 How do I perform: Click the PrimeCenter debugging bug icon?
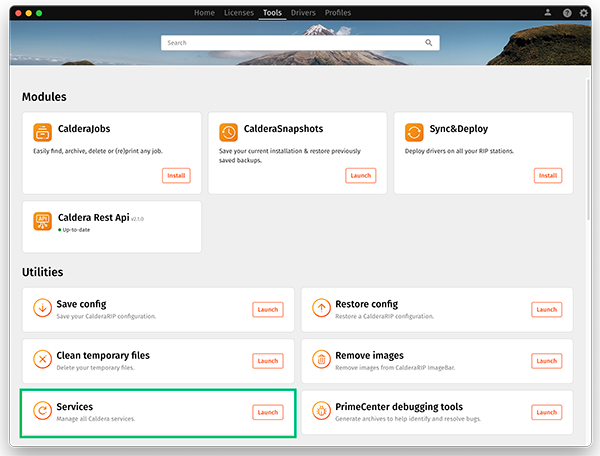(321, 410)
